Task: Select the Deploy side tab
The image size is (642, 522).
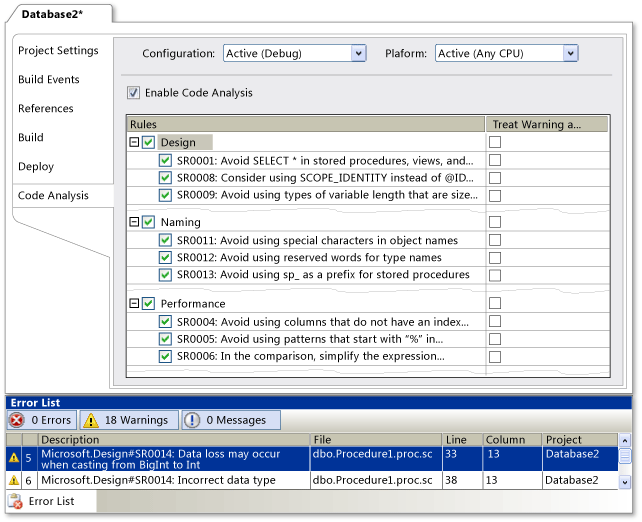Action: pos(36,167)
